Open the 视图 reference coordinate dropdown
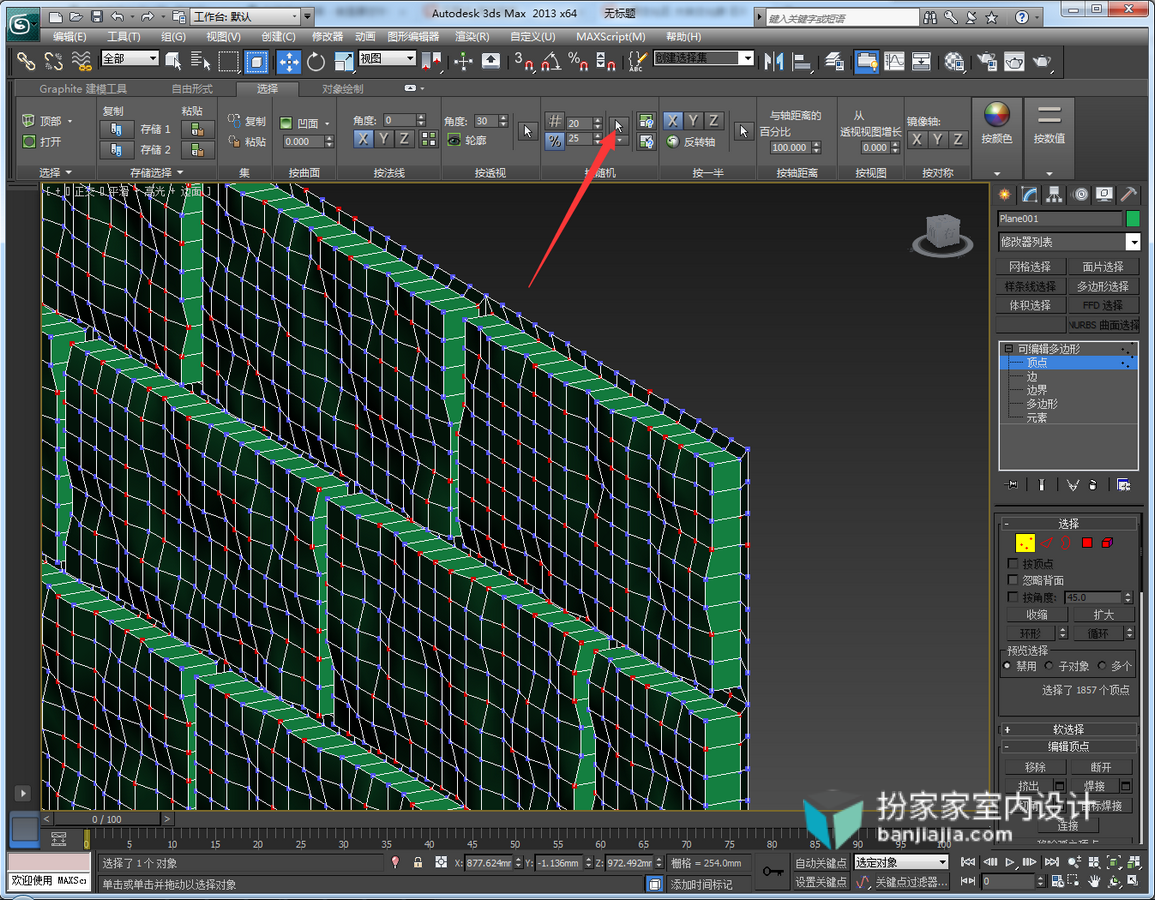 tap(387, 58)
